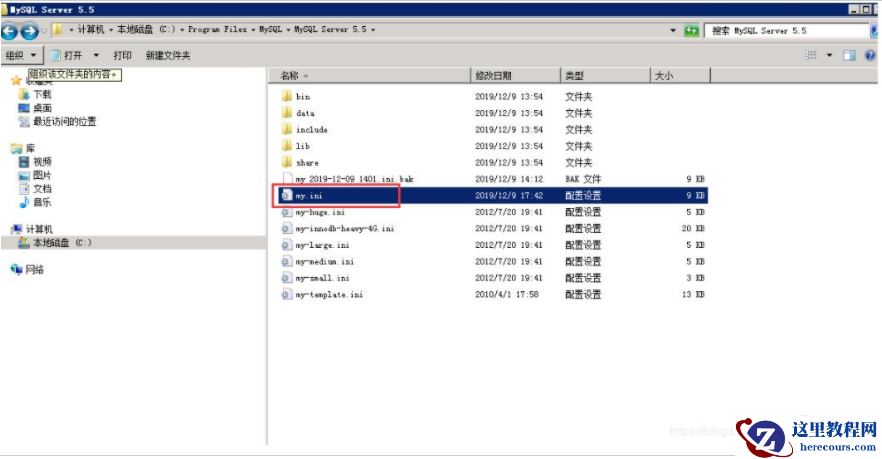This screenshot has height=459, width=882.
Task: Select the data folder icon
Action: [286, 113]
